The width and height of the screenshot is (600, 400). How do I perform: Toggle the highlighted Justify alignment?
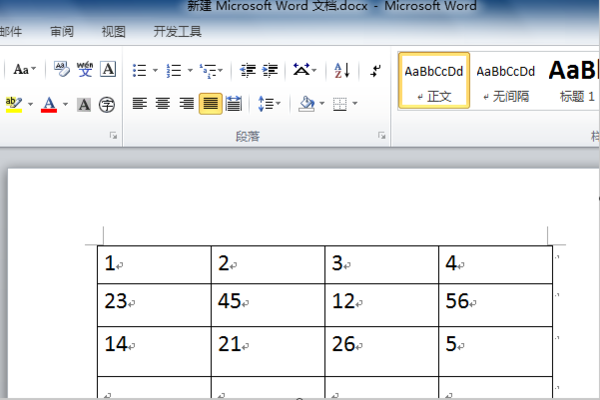(x=210, y=103)
